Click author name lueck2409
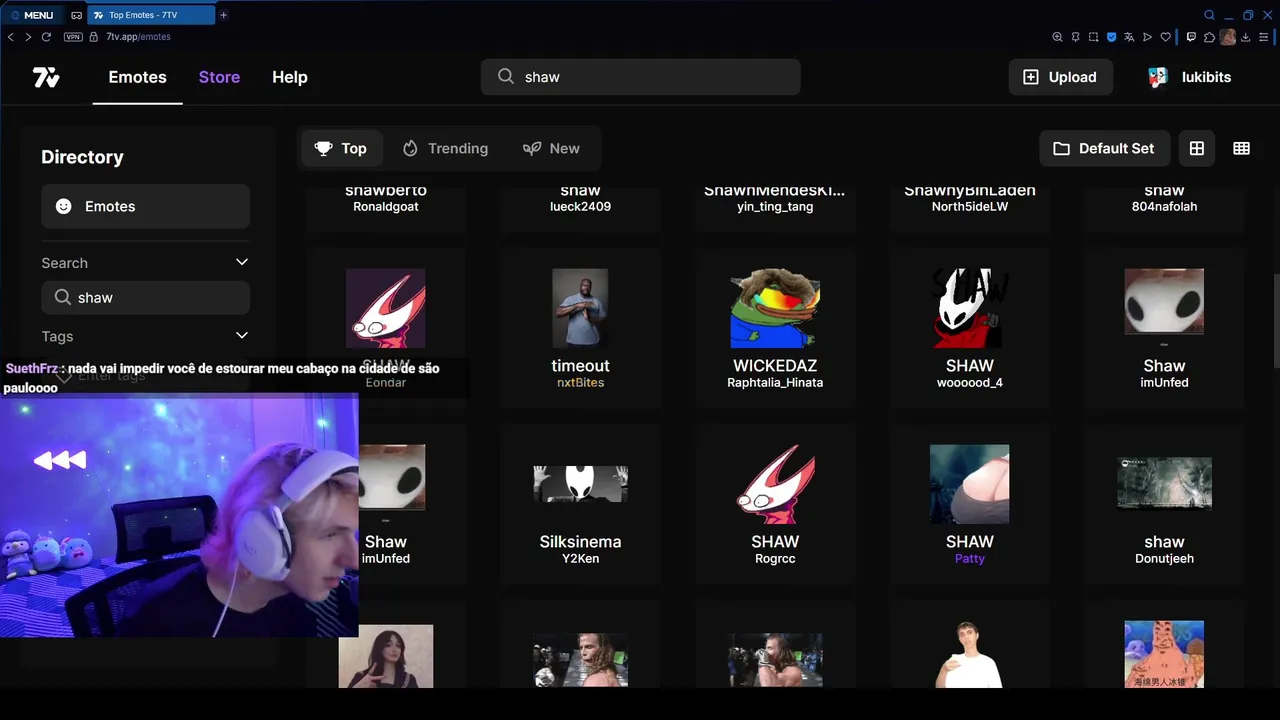 tap(580, 206)
